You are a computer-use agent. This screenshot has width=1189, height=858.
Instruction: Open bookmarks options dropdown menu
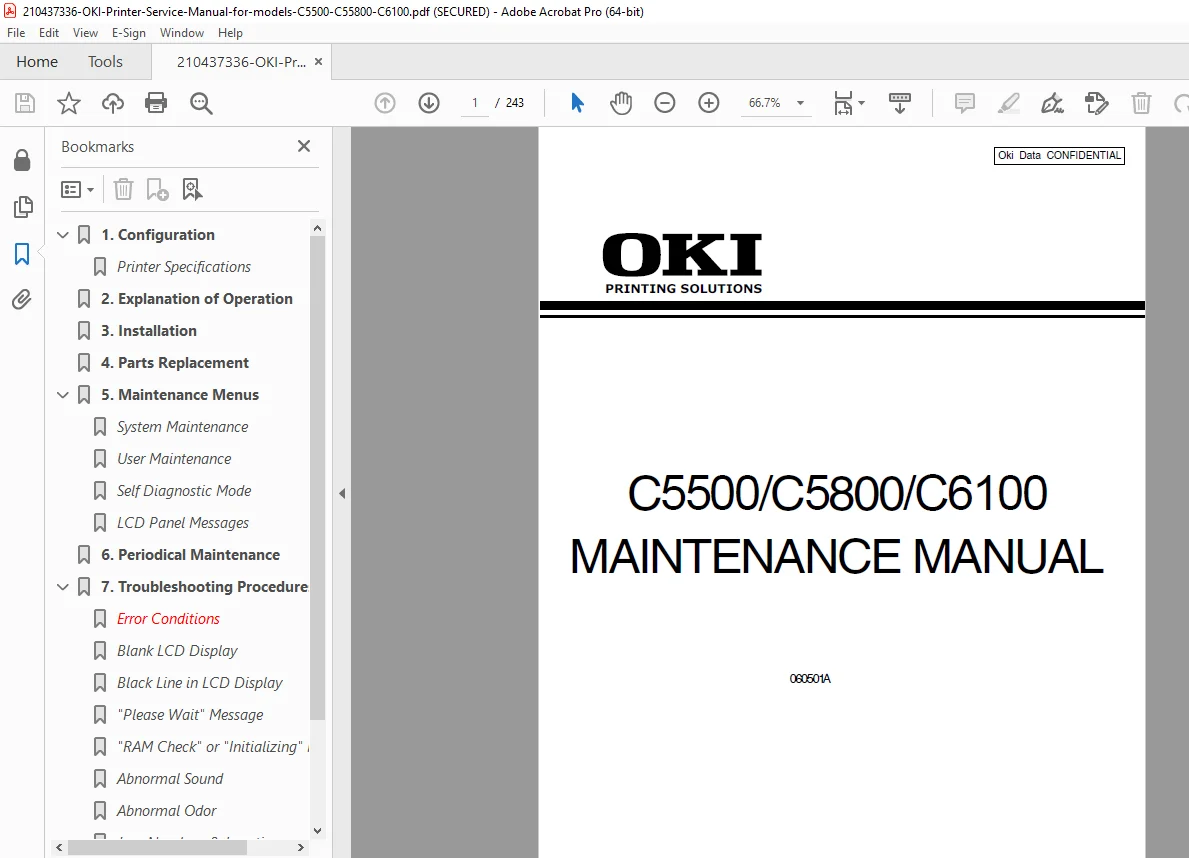click(x=77, y=189)
